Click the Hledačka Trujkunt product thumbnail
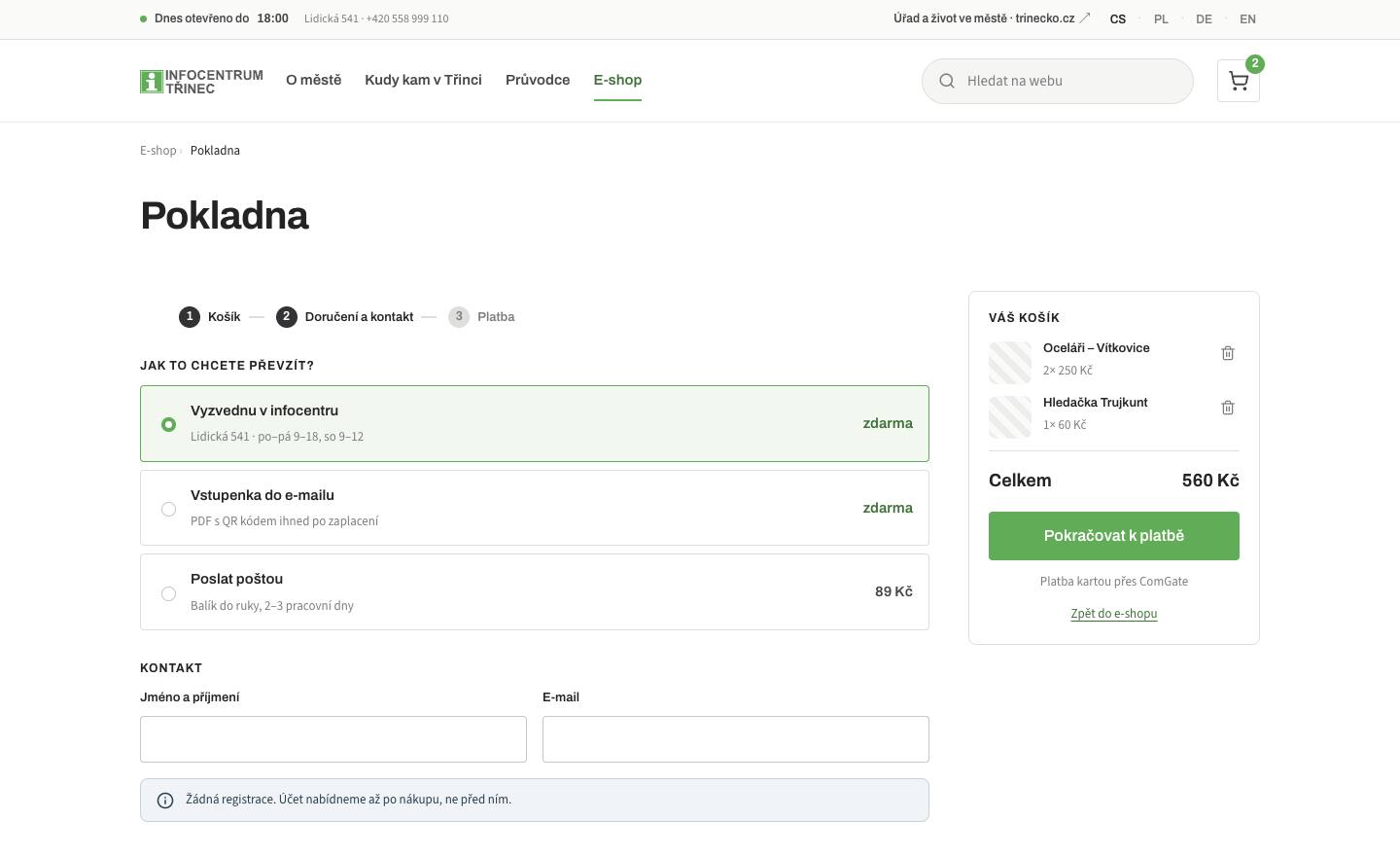 click(1010, 417)
